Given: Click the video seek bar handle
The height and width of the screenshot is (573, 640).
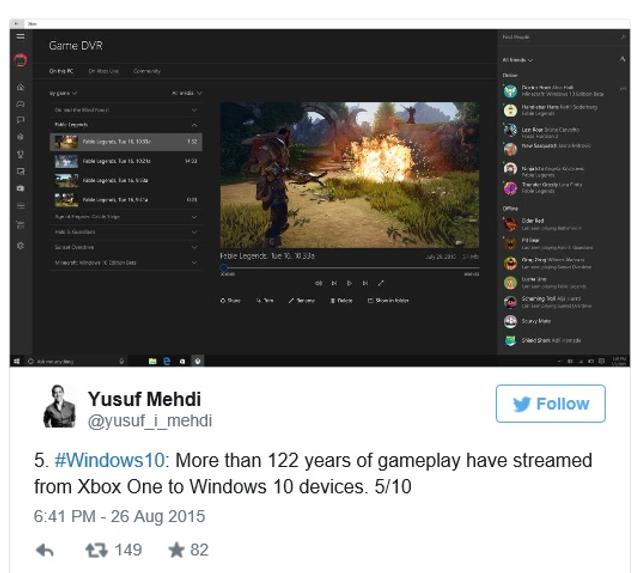Looking at the screenshot, I should pyautogui.click(x=224, y=268).
